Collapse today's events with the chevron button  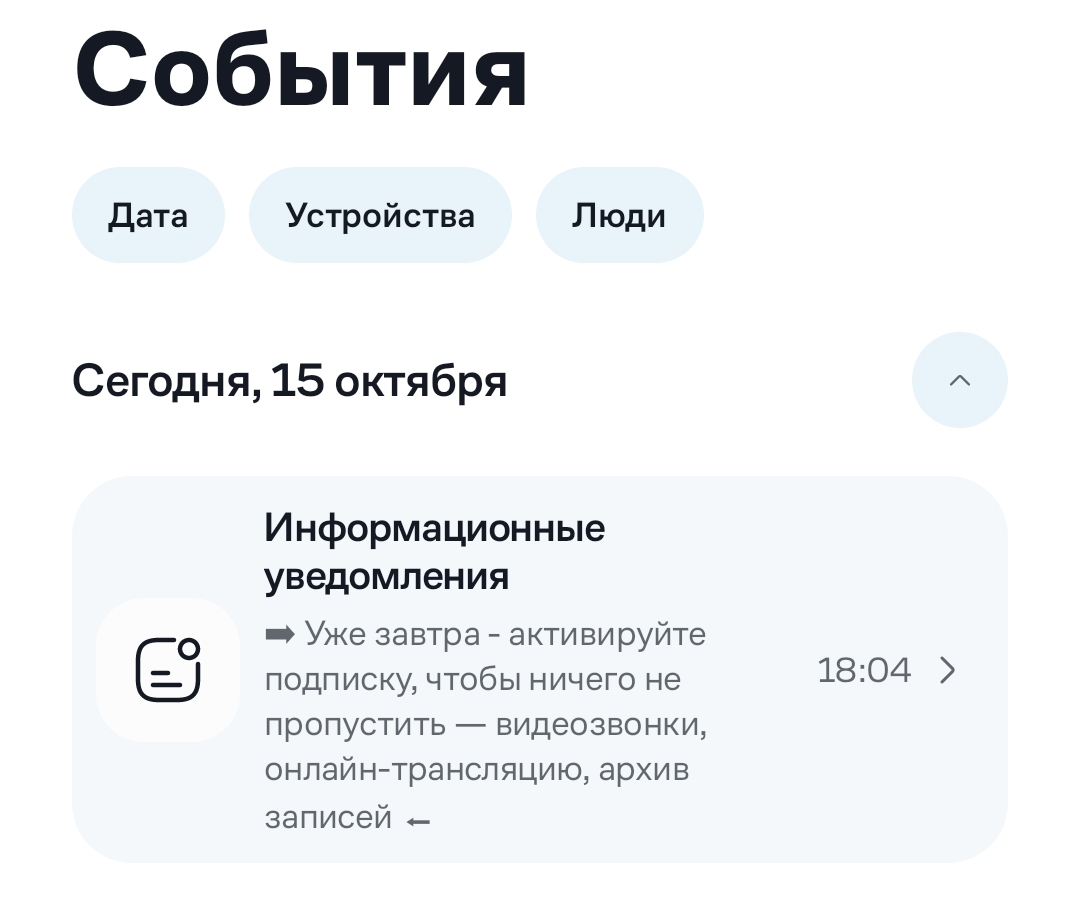coord(959,380)
